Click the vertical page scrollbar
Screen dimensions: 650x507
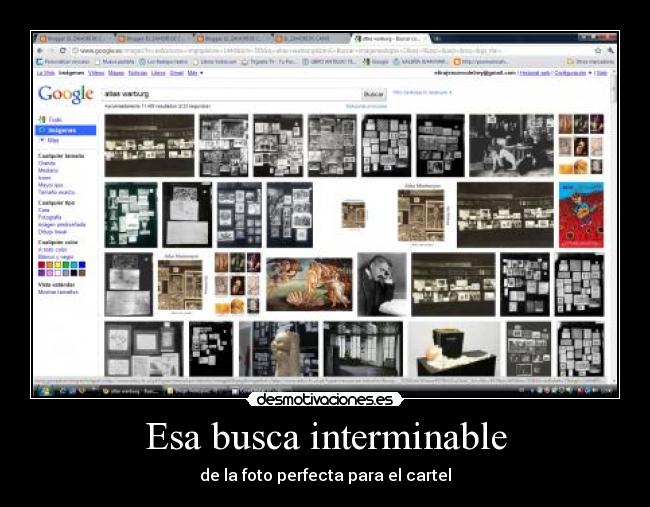coord(614,224)
